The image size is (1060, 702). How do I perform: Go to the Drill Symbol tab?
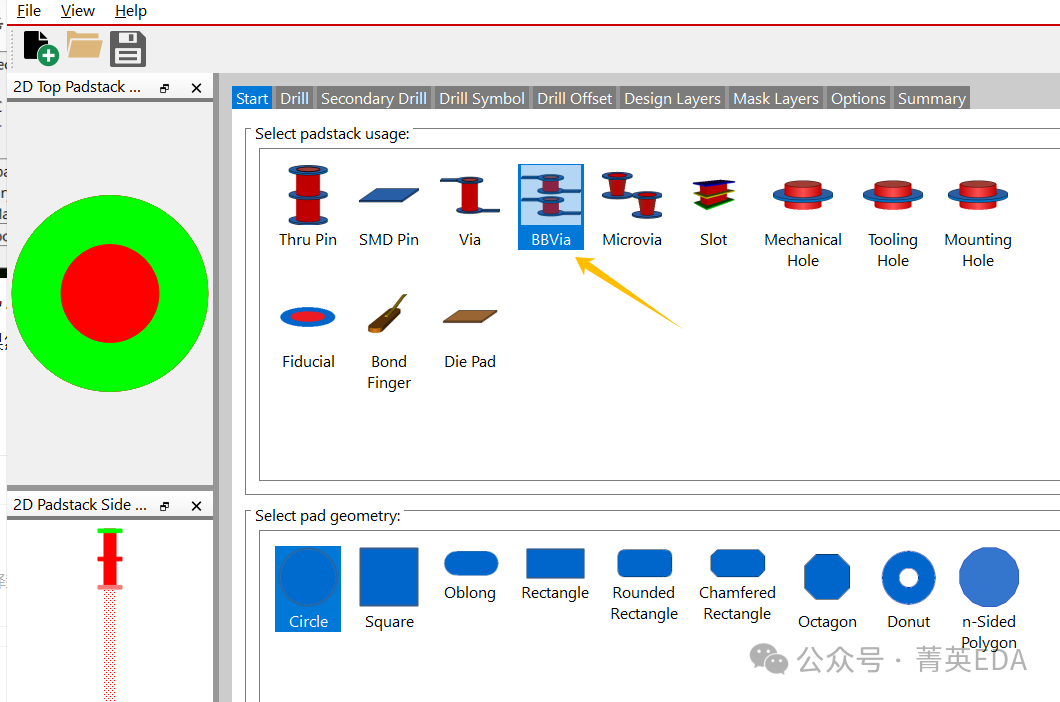pyautogui.click(x=482, y=98)
